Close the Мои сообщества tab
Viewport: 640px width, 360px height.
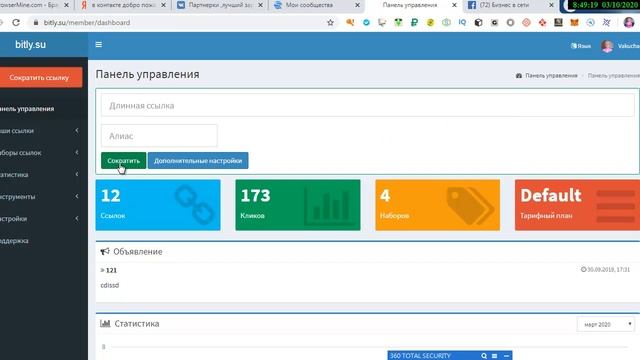(x=358, y=5)
